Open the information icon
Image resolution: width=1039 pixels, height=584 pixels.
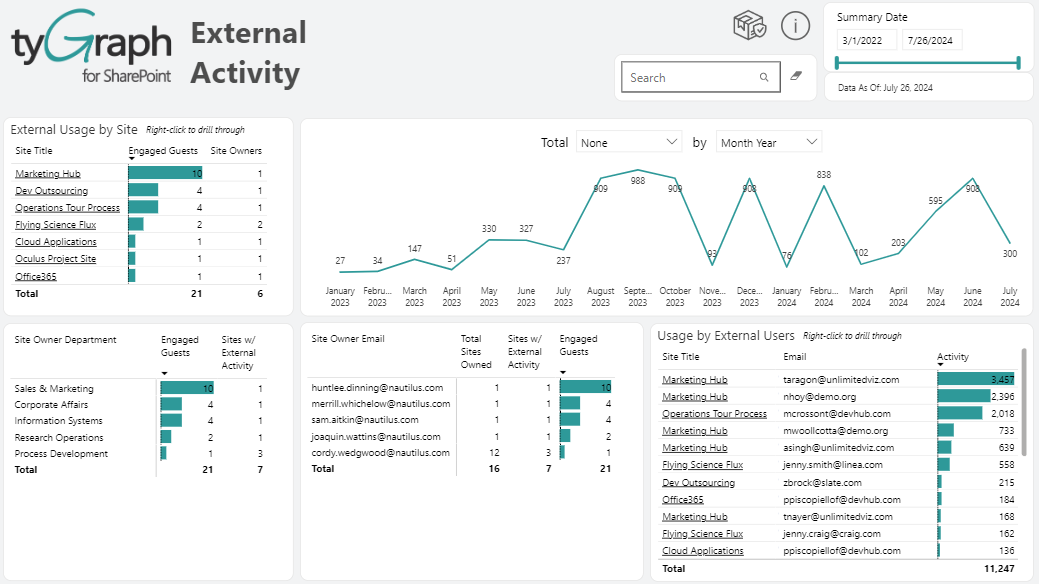pos(795,26)
